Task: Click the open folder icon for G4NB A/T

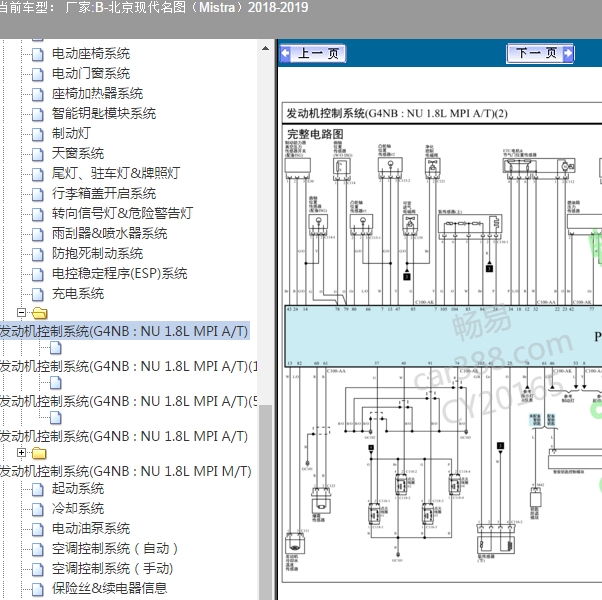Action: pyautogui.click(x=40, y=313)
